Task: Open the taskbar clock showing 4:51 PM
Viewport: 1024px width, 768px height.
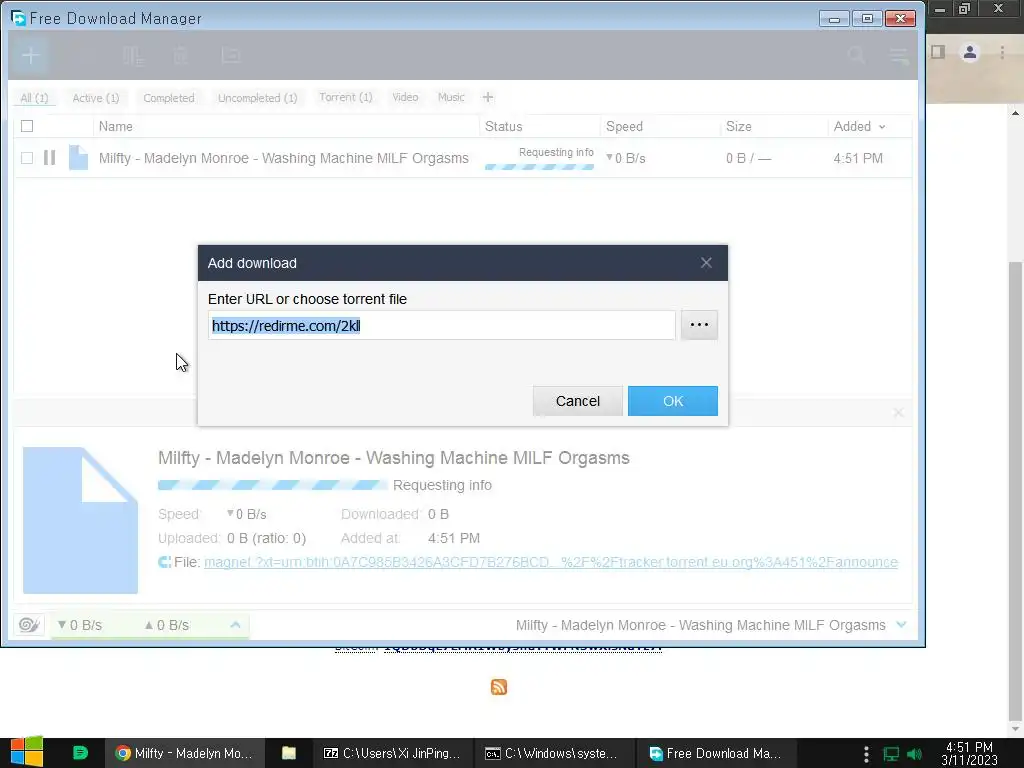Action: pos(969,753)
